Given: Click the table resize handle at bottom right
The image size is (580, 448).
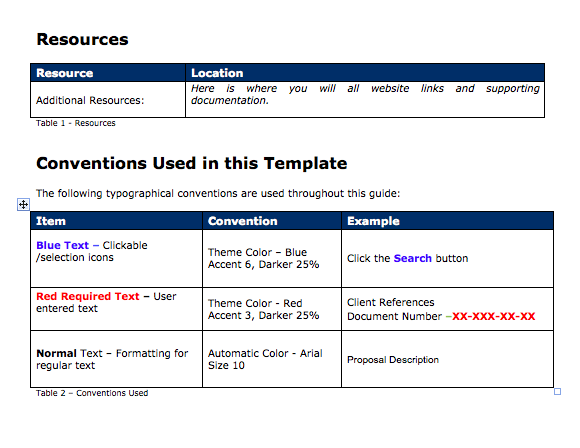Looking at the screenshot, I should tap(557, 391).
